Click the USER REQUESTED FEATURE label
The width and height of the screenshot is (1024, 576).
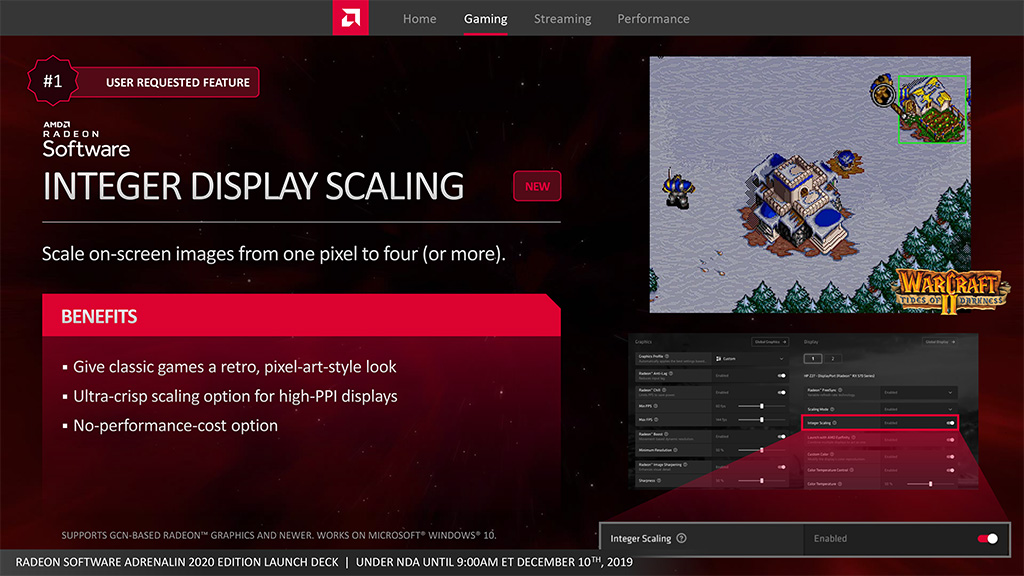click(x=178, y=82)
